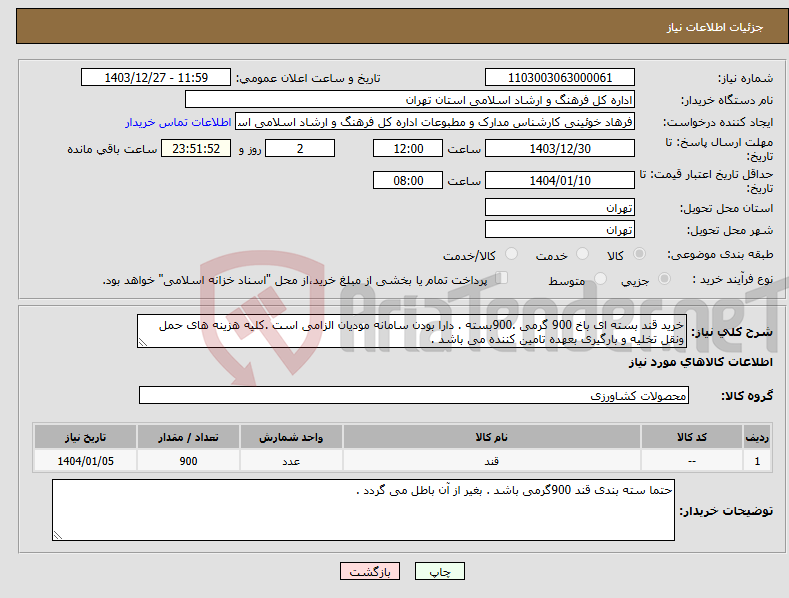Click the buyer notes box resize grip
Viewport: 789px width, 598px height.
58,535
